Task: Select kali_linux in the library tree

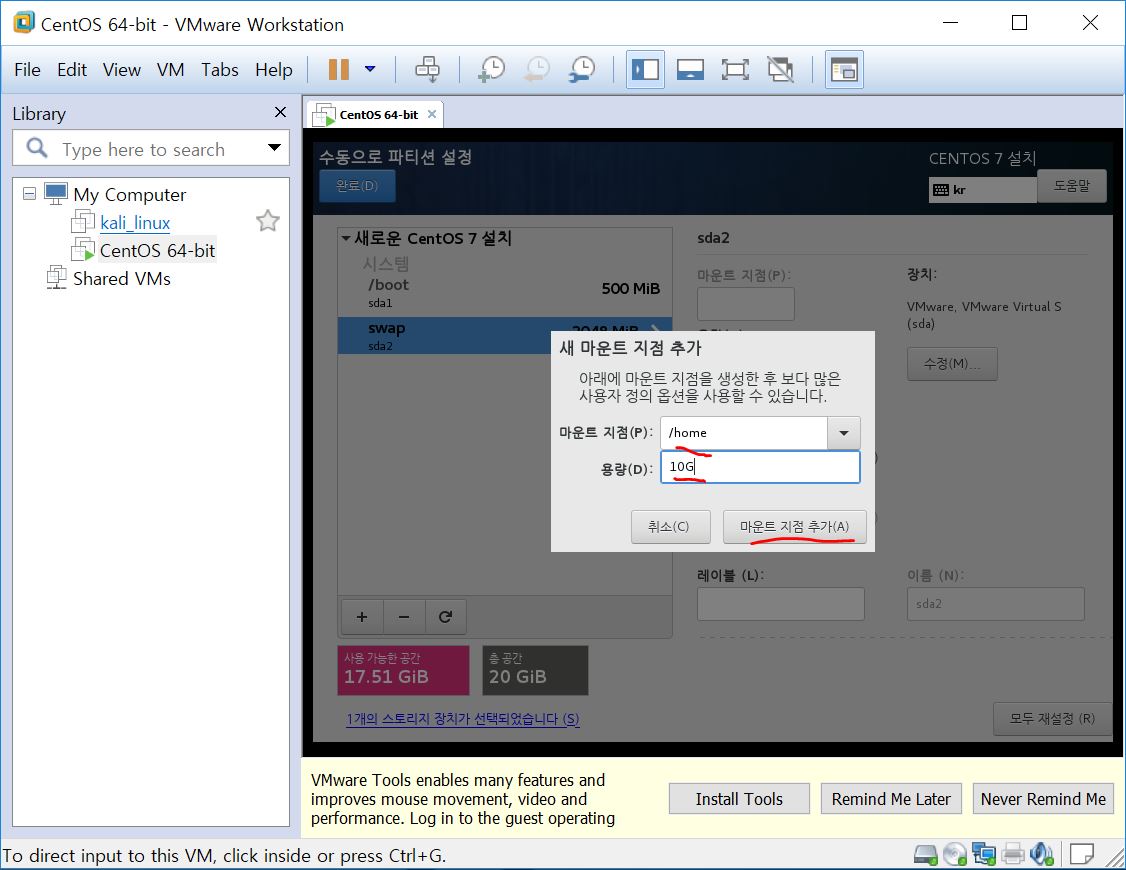Action: point(135,223)
